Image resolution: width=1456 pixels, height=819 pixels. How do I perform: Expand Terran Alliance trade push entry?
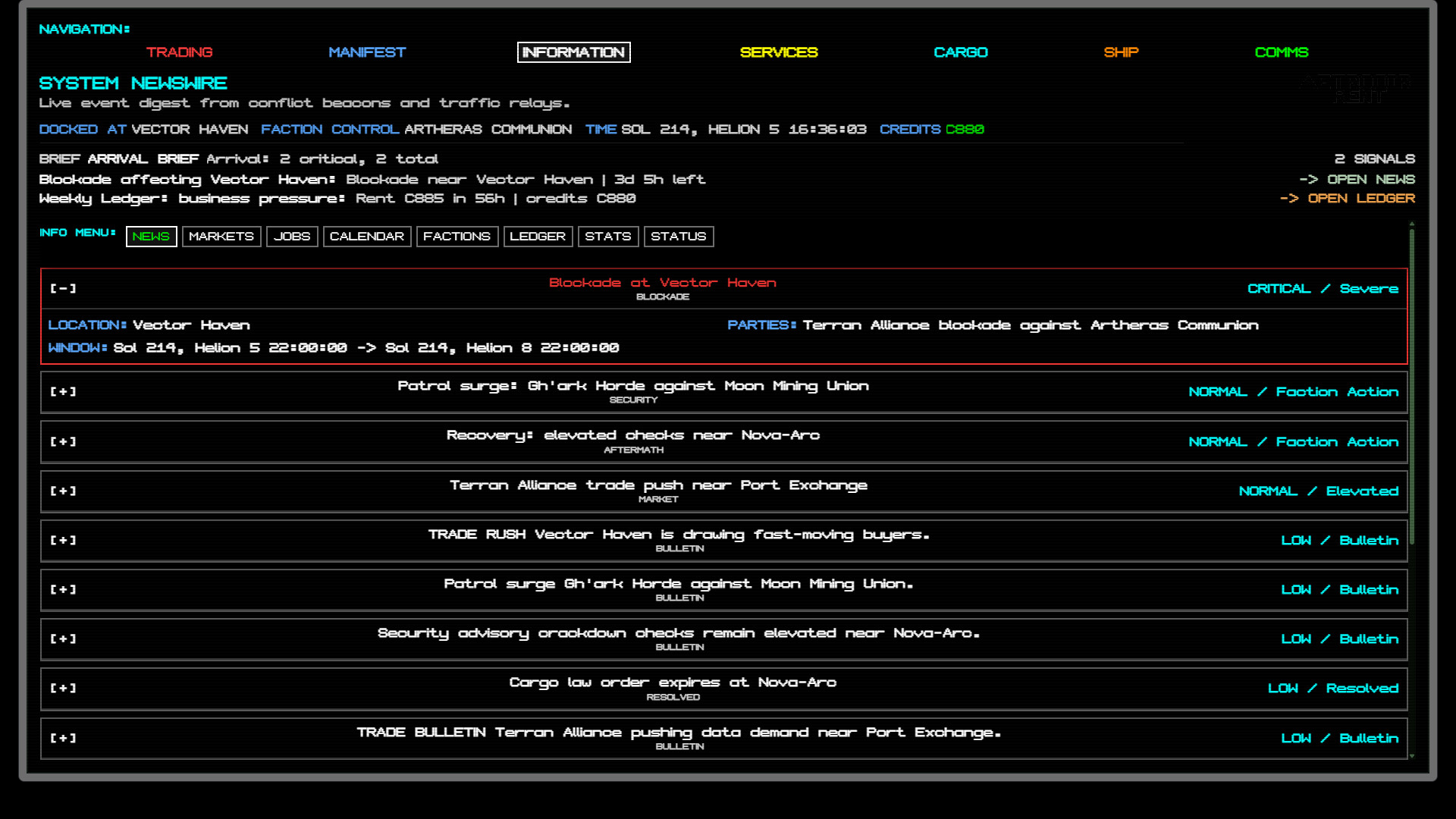(x=64, y=491)
